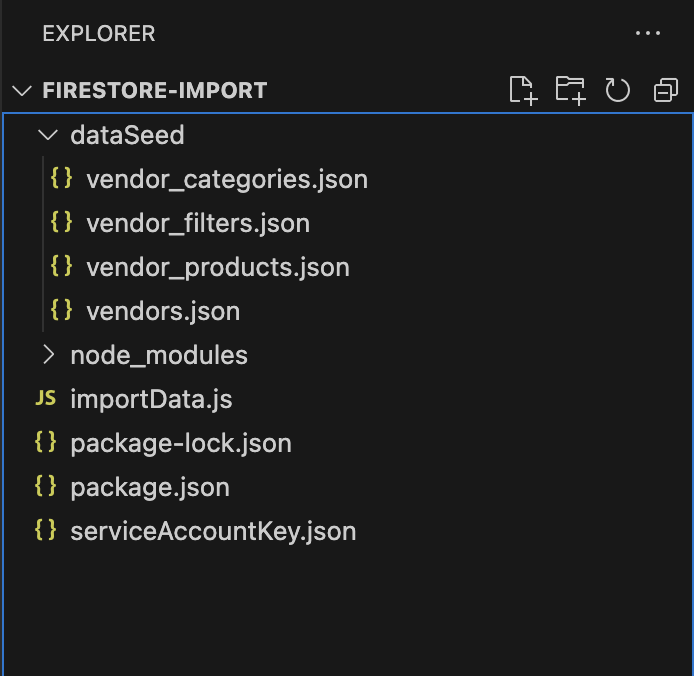
Task: Expand the node_modules folder chevron
Action: (x=47, y=355)
